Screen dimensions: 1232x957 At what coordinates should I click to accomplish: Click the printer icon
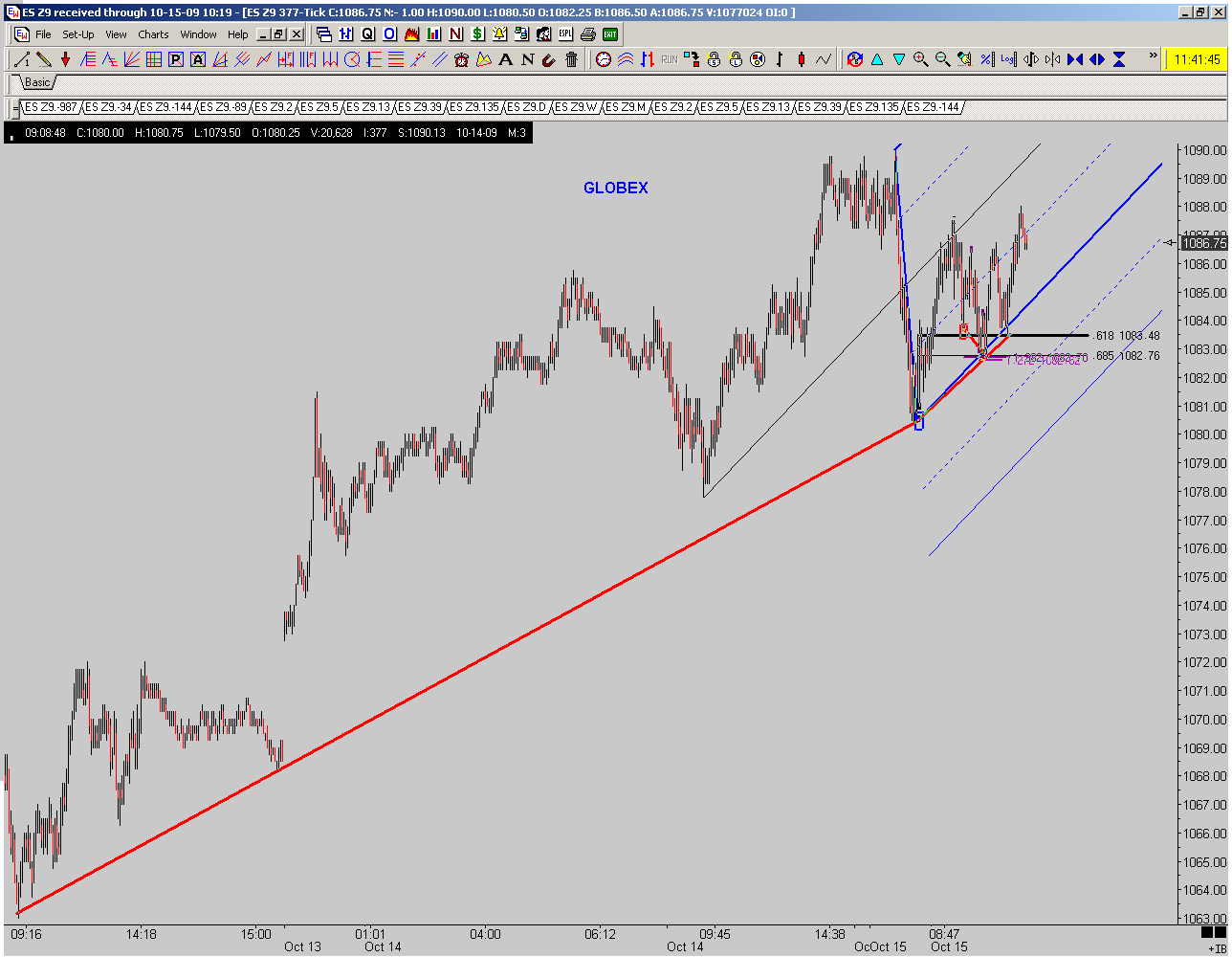pyautogui.click(x=588, y=34)
